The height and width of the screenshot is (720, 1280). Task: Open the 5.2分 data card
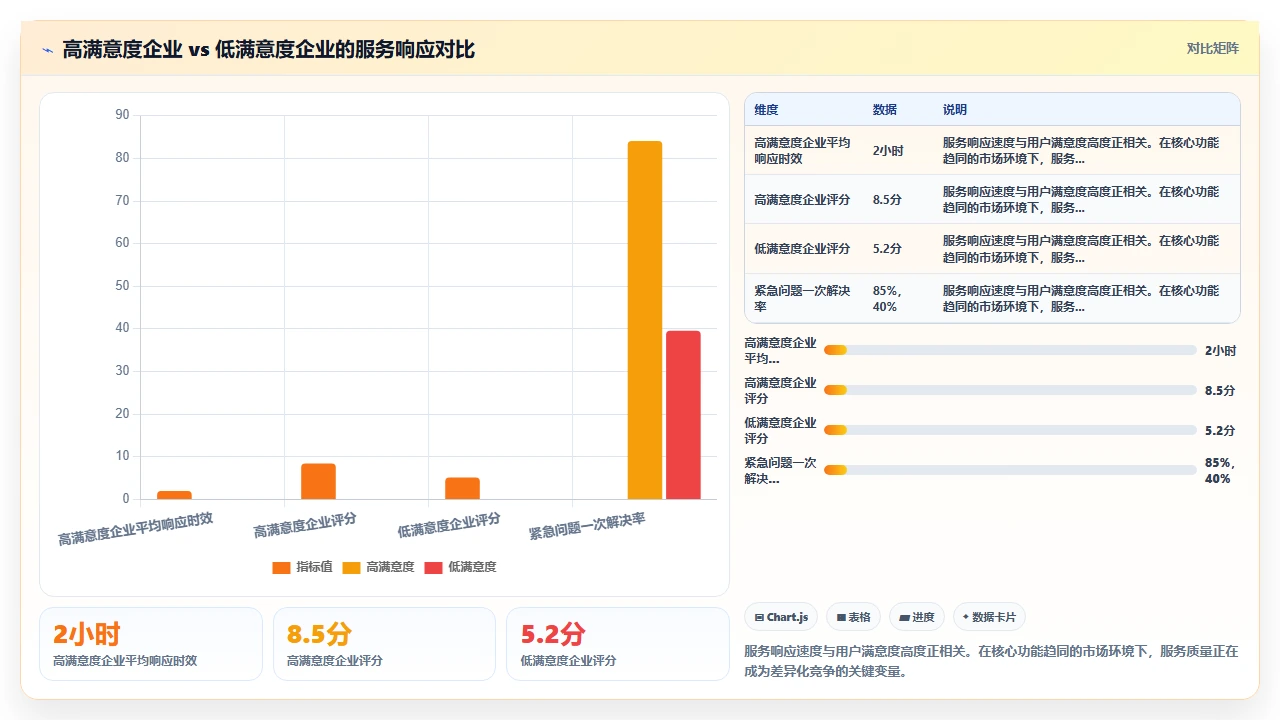click(618, 644)
